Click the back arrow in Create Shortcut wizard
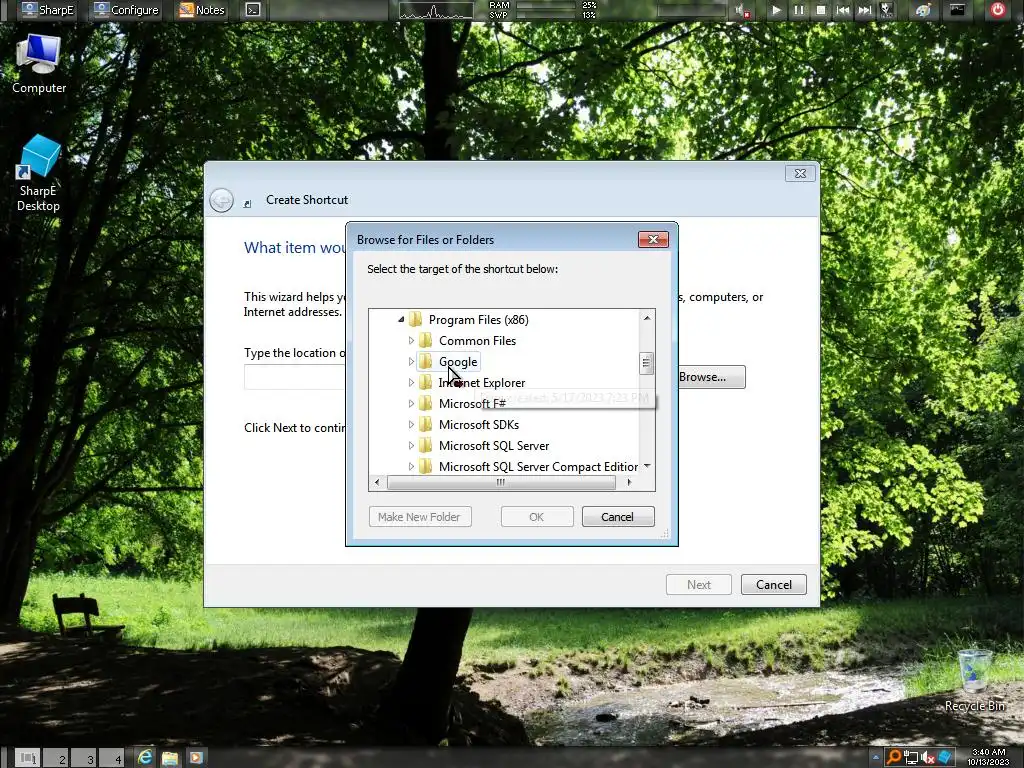 click(221, 200)
